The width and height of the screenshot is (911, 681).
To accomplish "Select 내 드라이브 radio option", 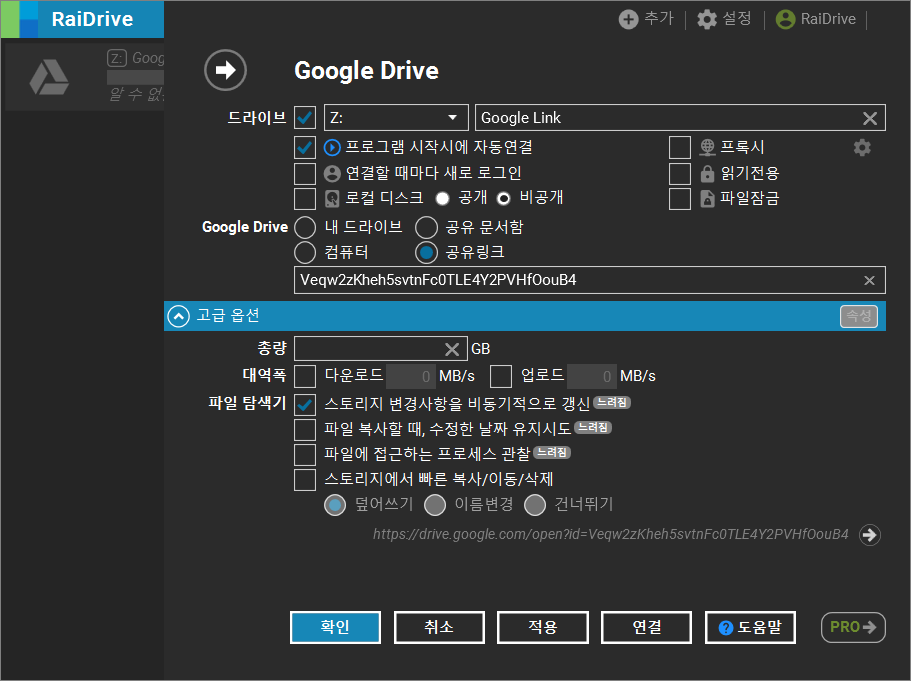I will point(305,227).
